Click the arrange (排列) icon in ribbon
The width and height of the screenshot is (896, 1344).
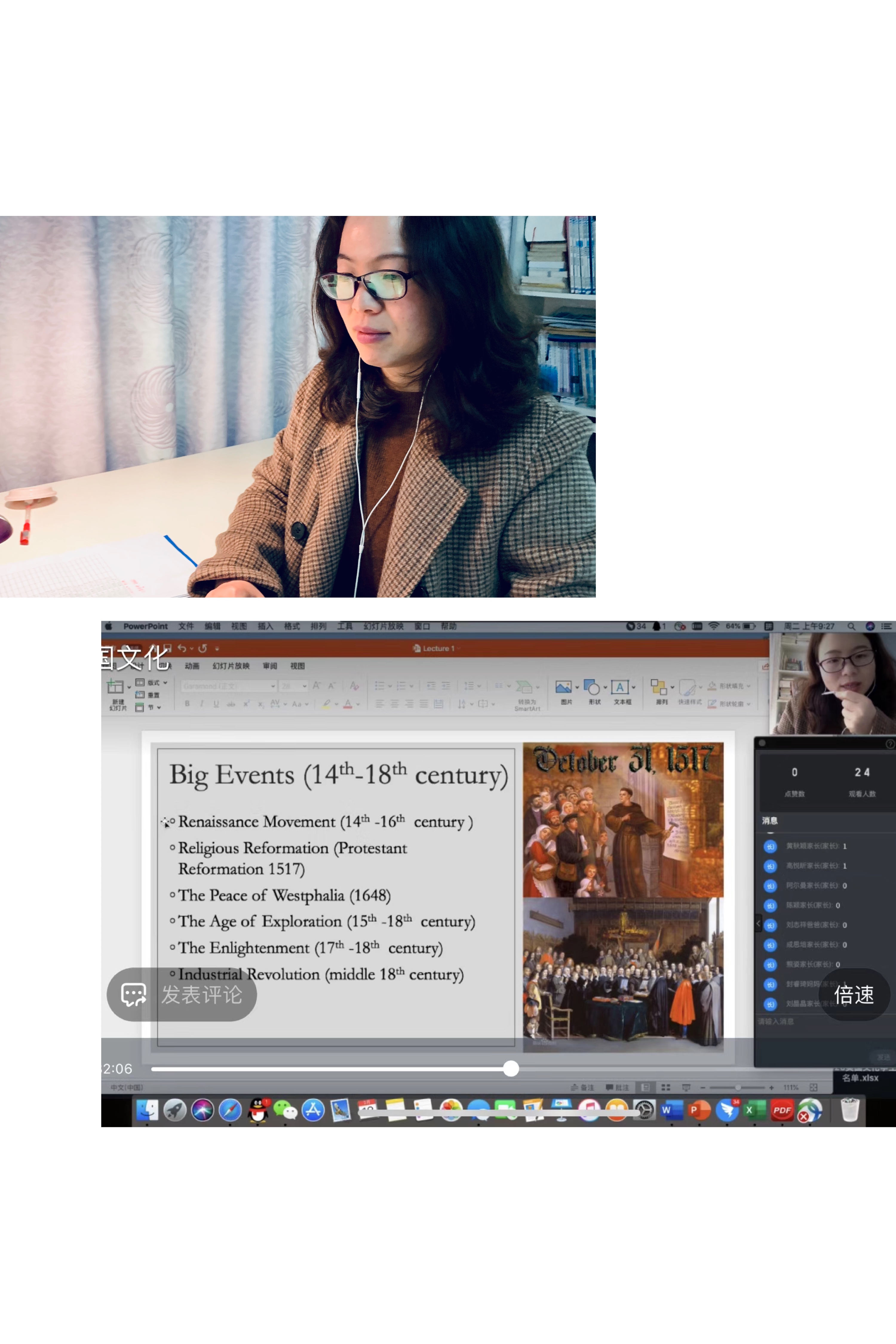659,688
